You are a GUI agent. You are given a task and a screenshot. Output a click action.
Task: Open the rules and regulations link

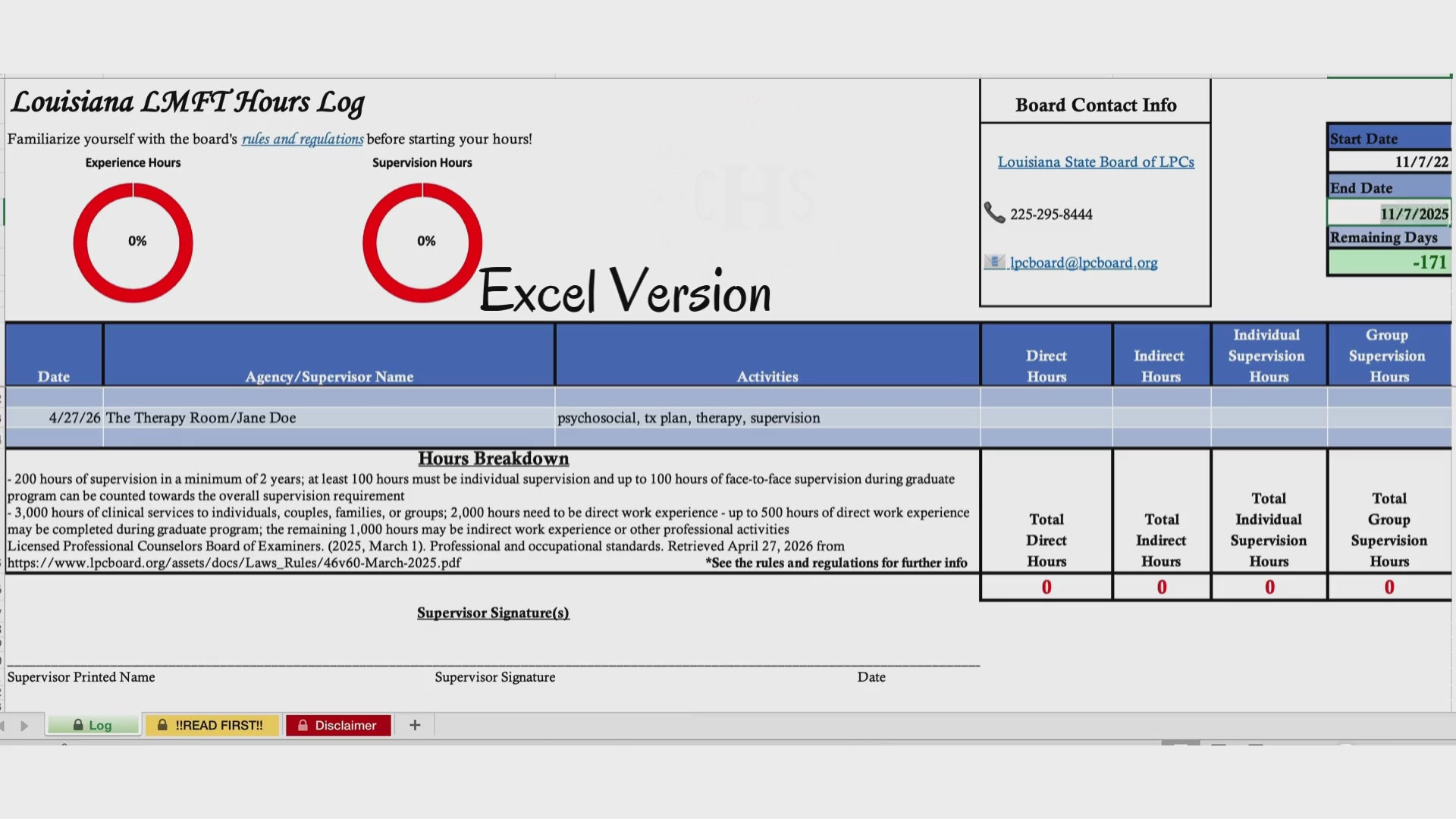pos(303,139)
